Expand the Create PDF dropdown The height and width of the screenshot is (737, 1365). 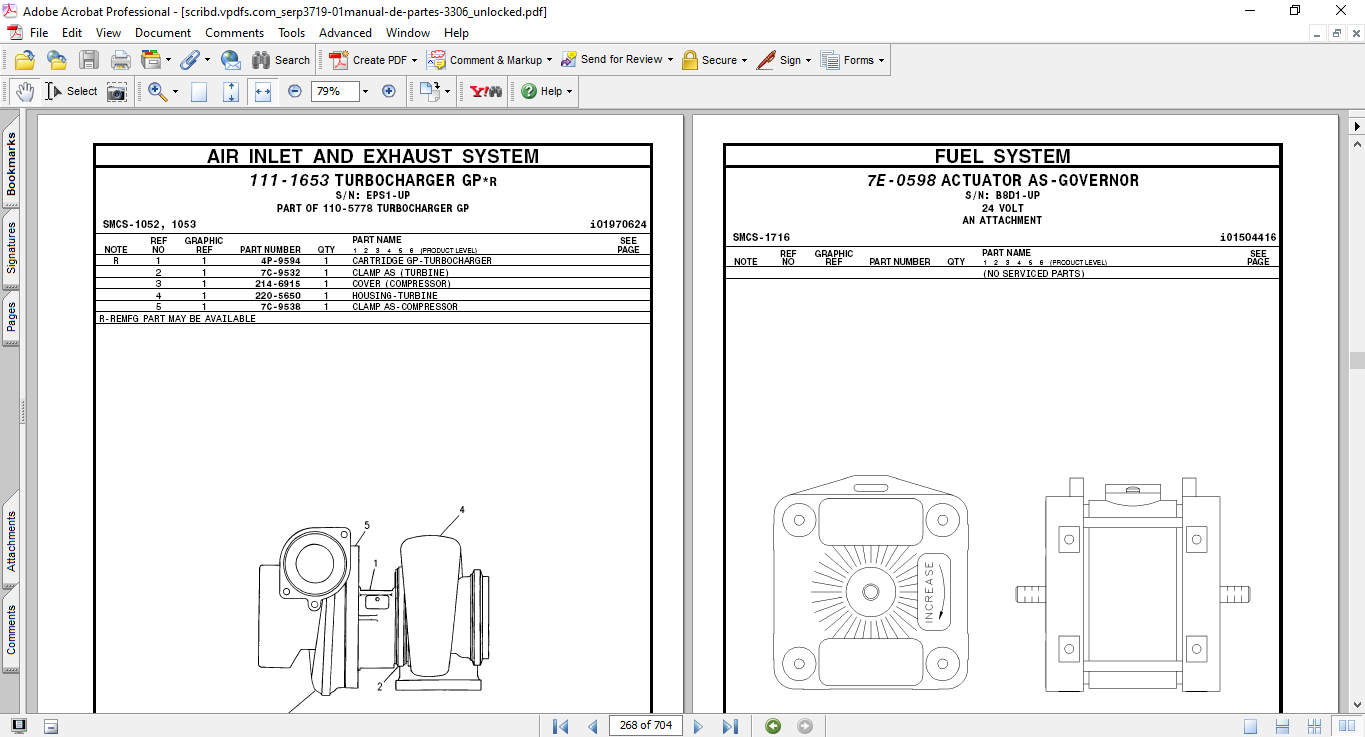click(x=414, y=60)
